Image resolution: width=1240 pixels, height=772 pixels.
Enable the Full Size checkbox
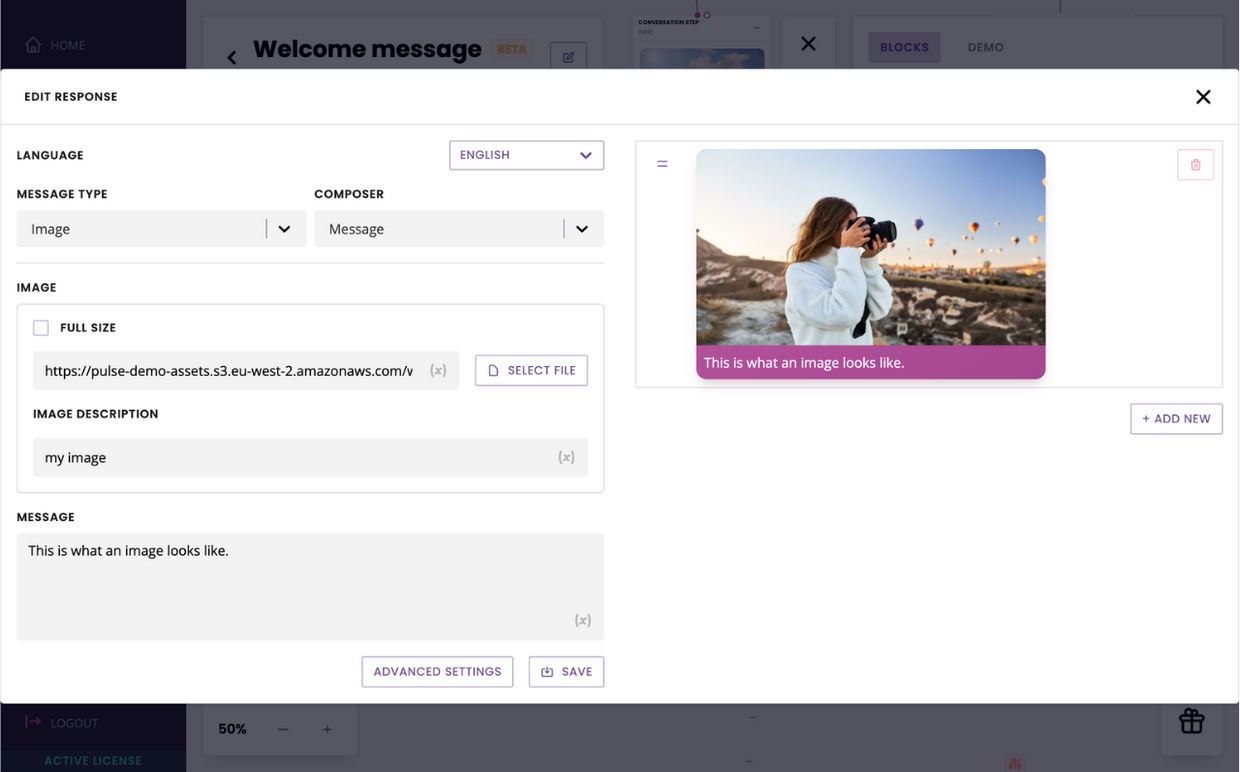point(41,328)
